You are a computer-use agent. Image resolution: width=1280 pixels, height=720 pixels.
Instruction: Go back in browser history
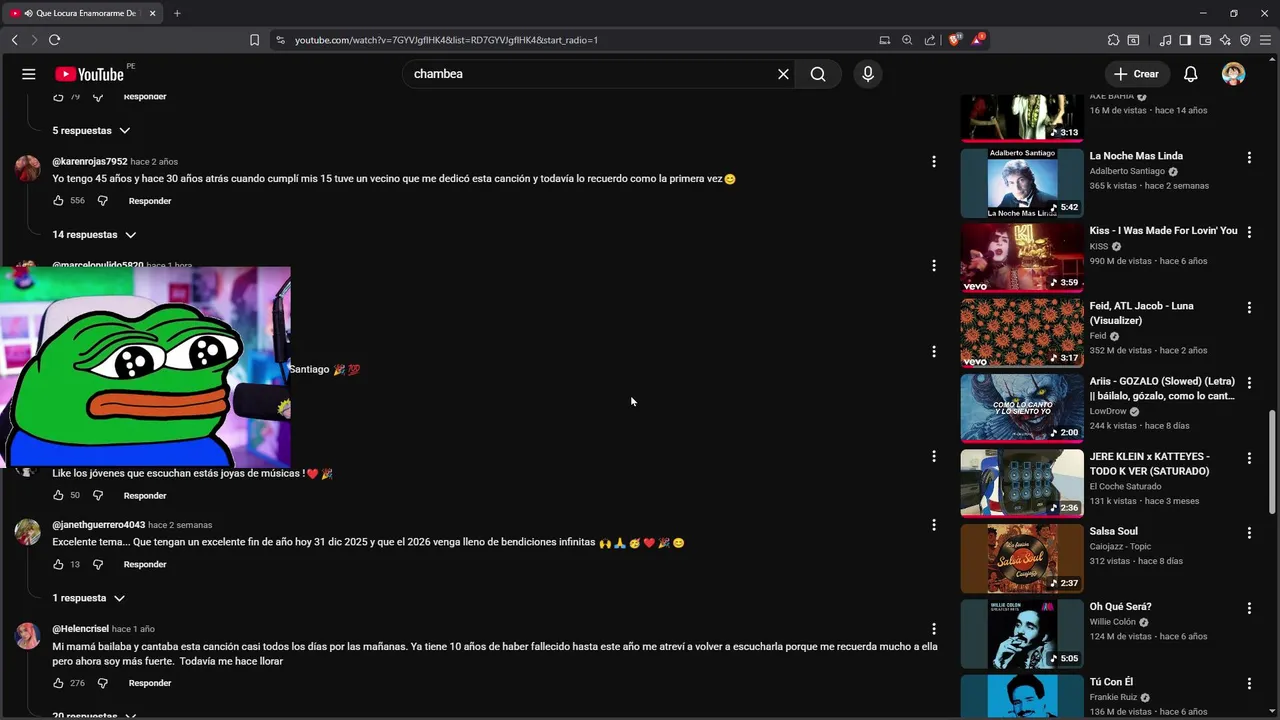(x=15, y=40)
